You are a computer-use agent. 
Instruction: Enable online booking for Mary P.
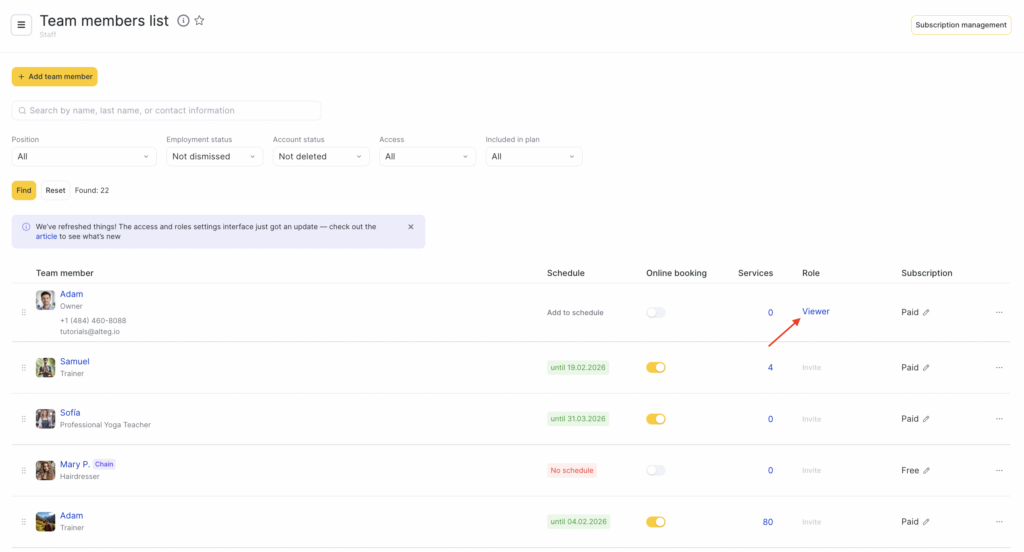click(x=656, y=470)
